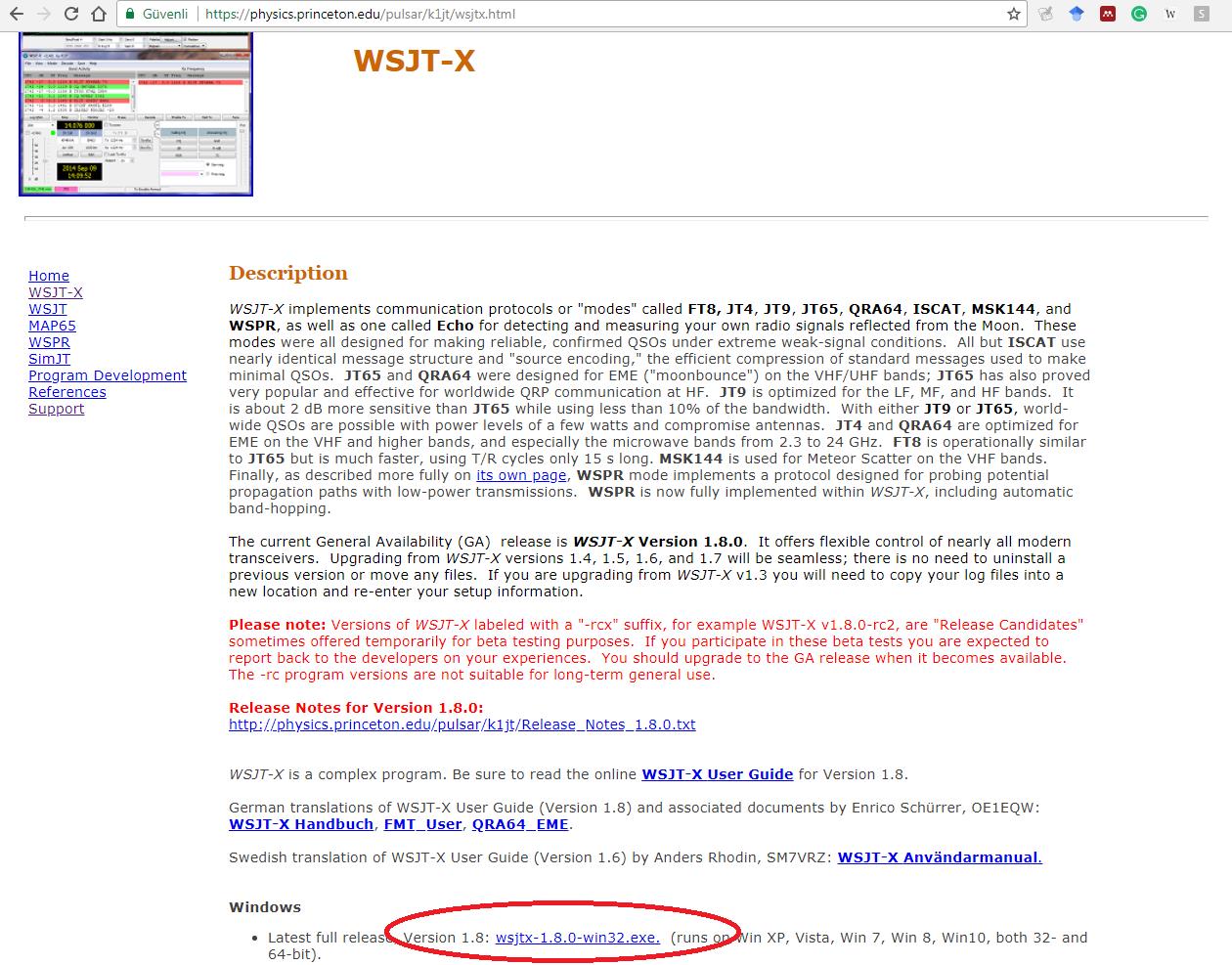Open the browser home page icon
The height and width of the screenshot is (965, 1232).
click(x=99, y=14)
